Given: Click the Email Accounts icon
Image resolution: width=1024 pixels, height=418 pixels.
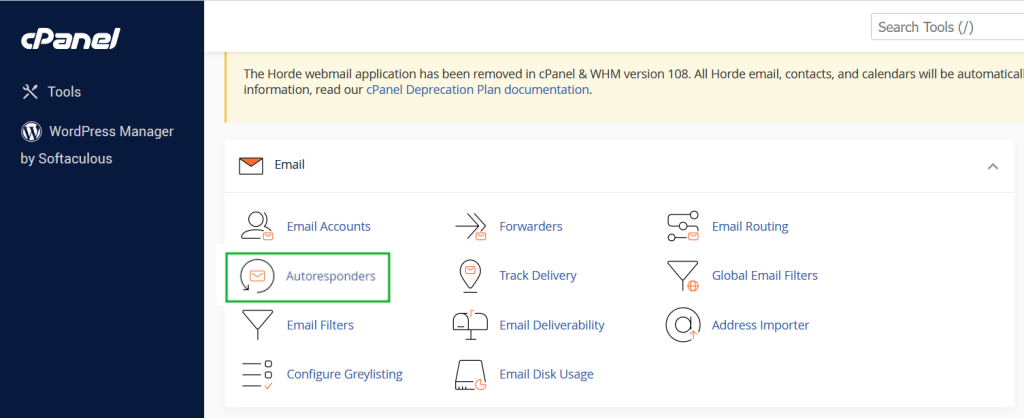Looking at the screenshot, I should pyautogui.click(x=257, y=226).
